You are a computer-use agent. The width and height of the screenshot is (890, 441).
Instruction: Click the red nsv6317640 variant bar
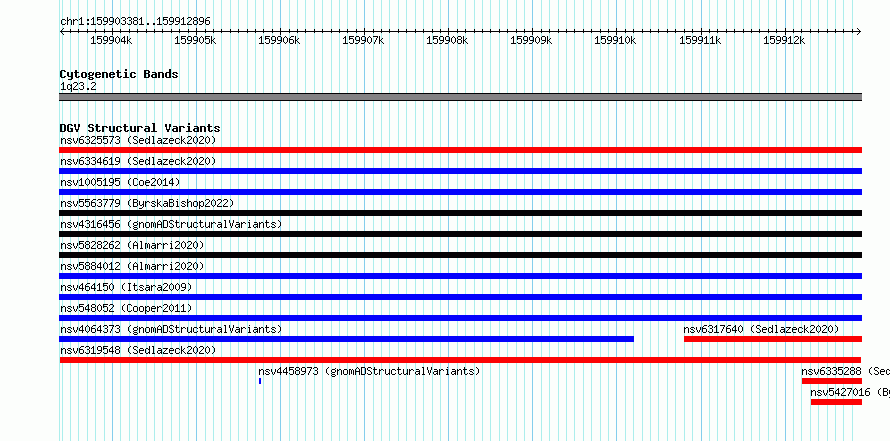(773, 339)
